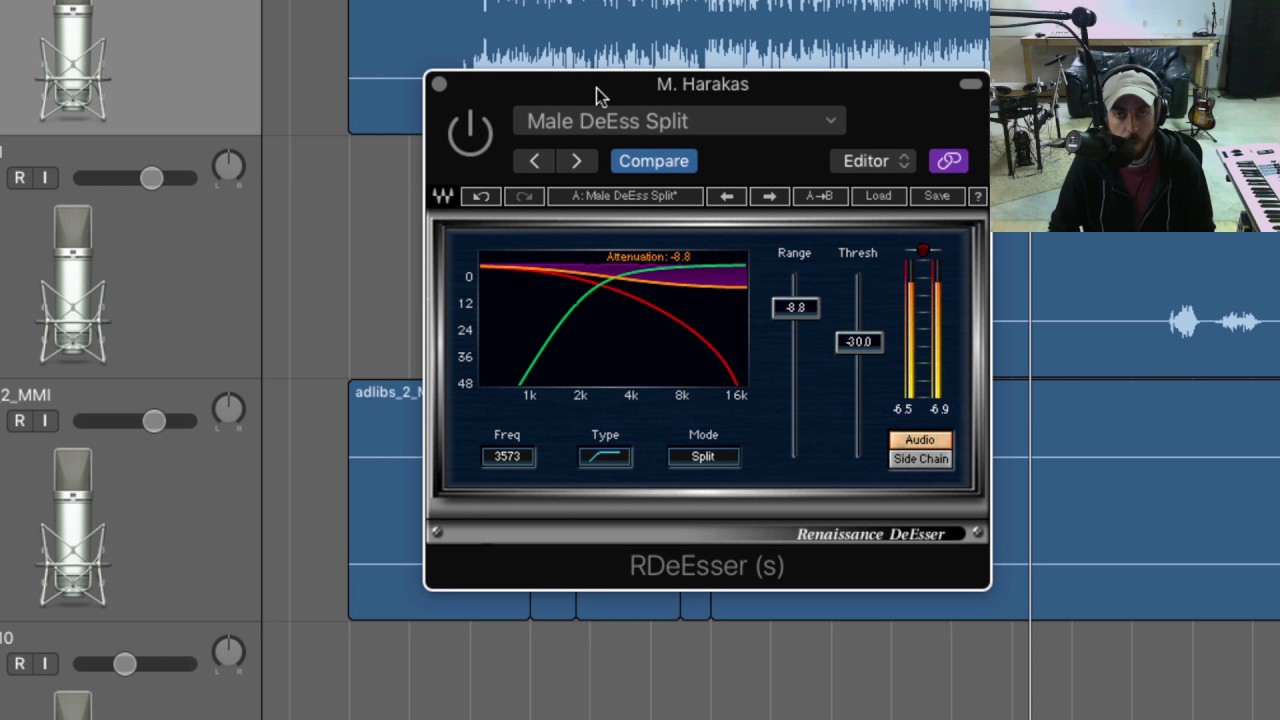The width and height of the screenshot is (1280, 720).
Task: Close the RDeEsser plugin window
Action: pos(439,85)
